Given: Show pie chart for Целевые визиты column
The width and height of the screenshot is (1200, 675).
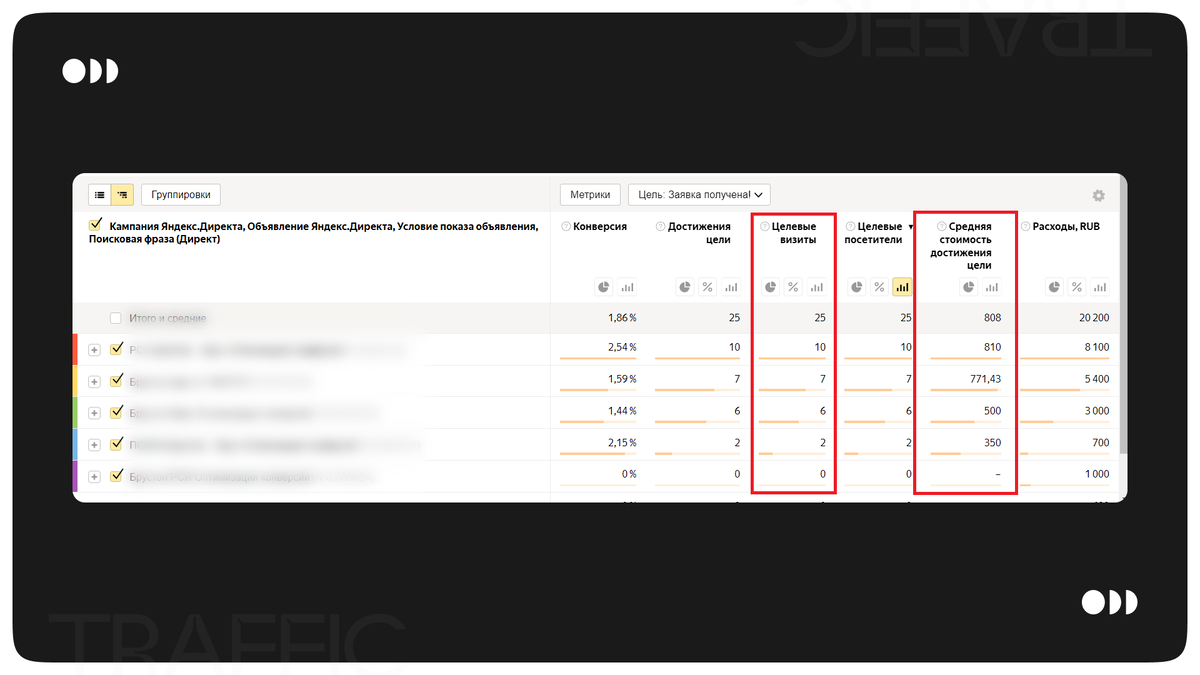Looking at the screenshot, I should pyautogui.click(x=771, y=287).
